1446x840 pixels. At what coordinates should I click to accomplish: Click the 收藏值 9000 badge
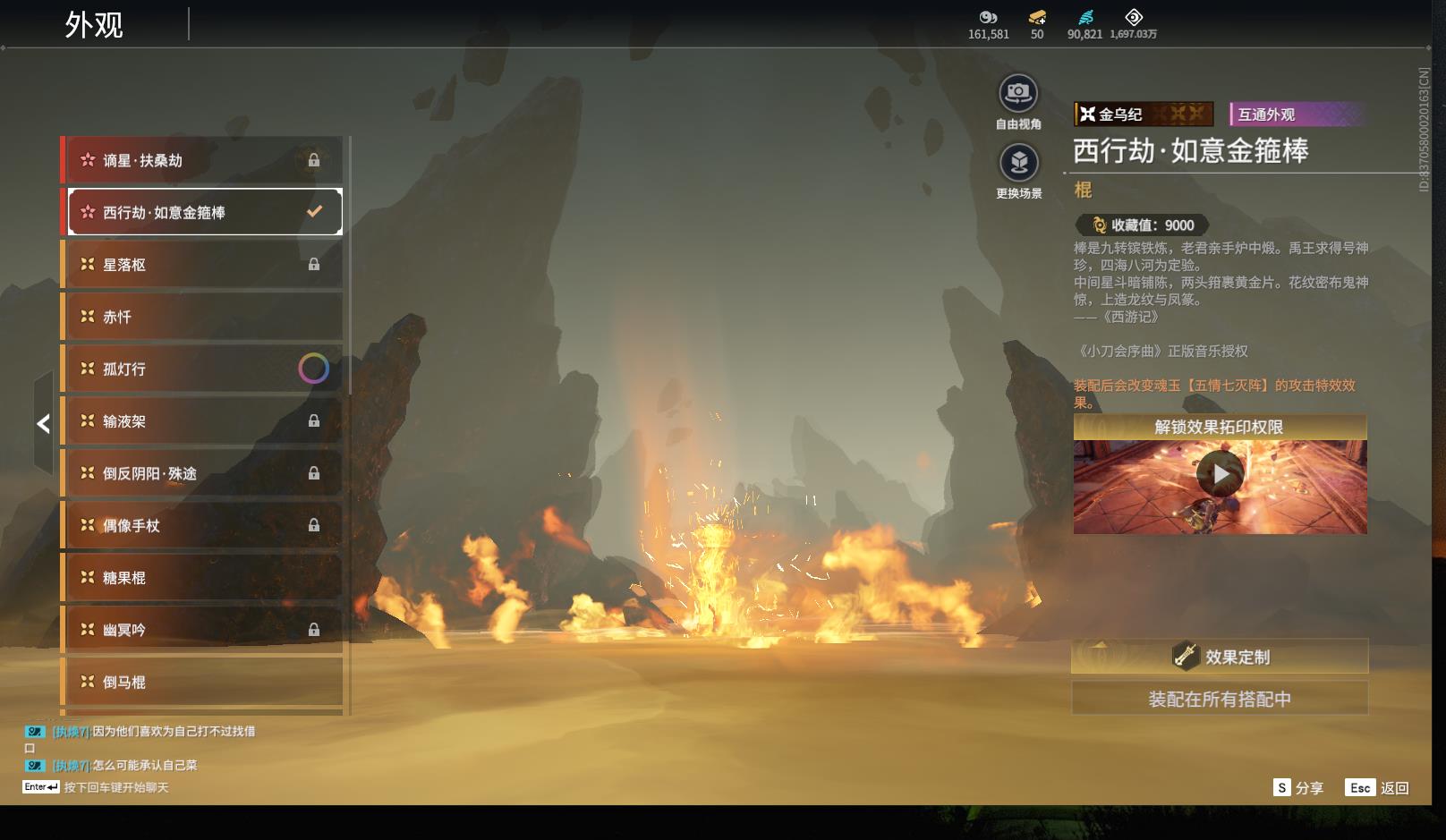[x=1142, y=225]
